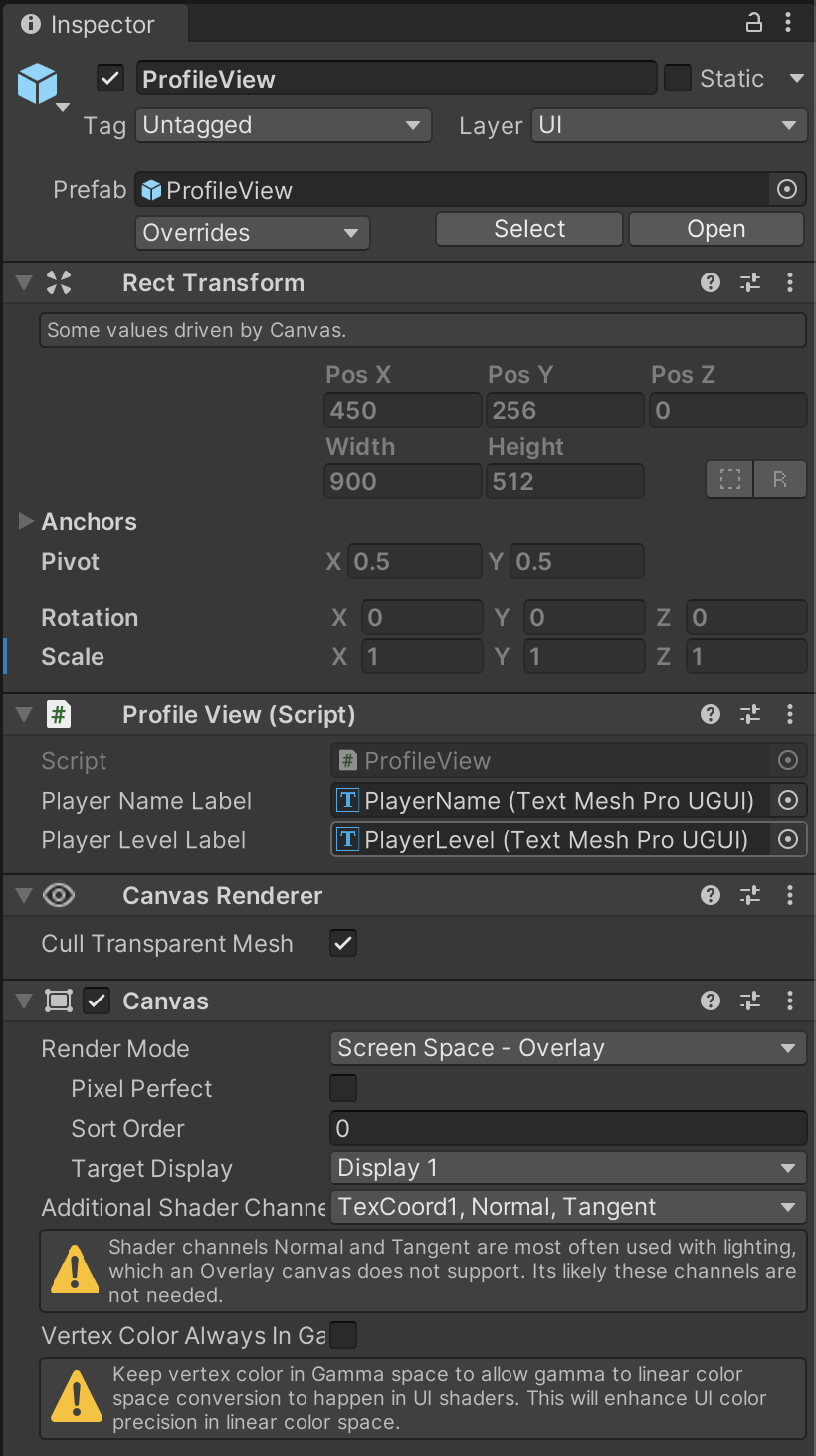This screenshot has height=1456, width=816.
Task: Open Canvas Renderer more options menu
Action: 790,895
